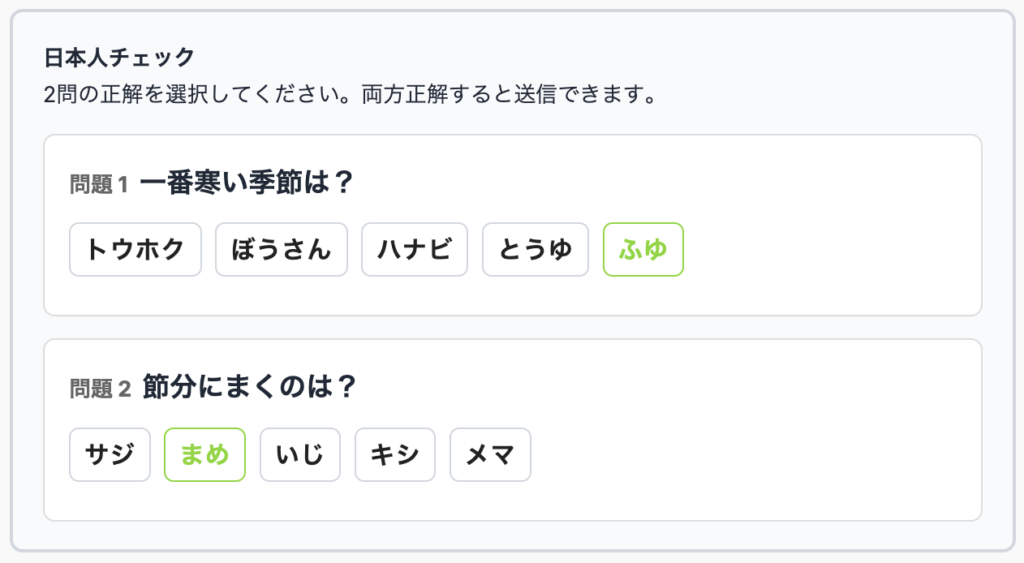Click the 問題 1 label

point(99,184)
